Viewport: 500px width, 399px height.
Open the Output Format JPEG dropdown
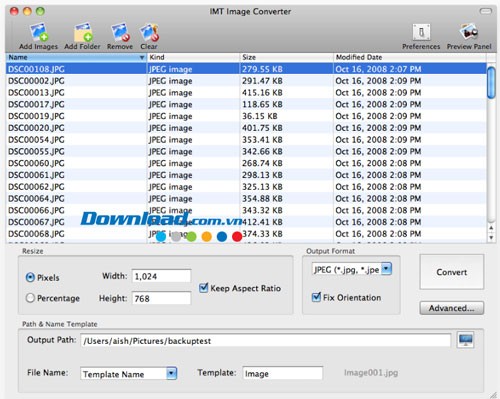[352, 269]
